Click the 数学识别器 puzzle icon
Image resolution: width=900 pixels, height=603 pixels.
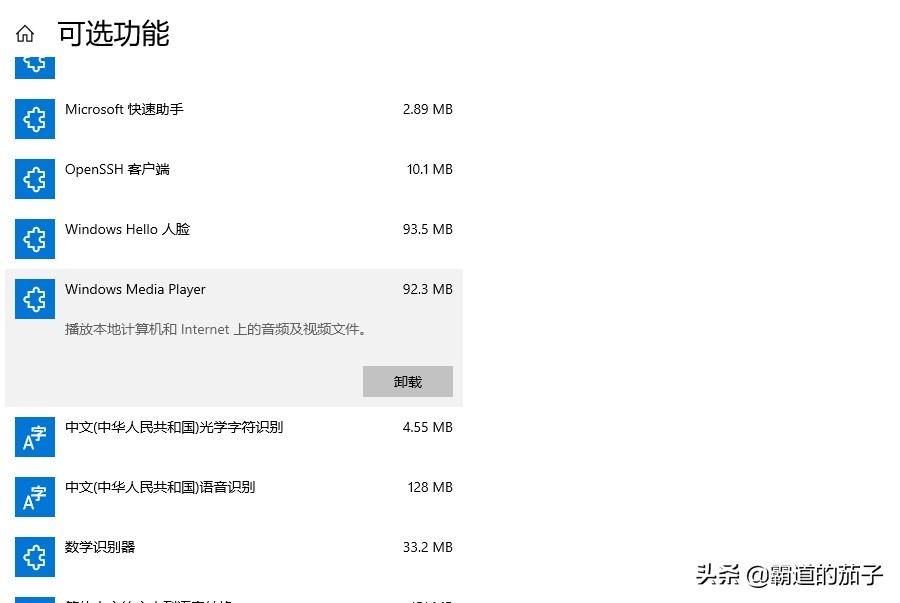[34, 556]
